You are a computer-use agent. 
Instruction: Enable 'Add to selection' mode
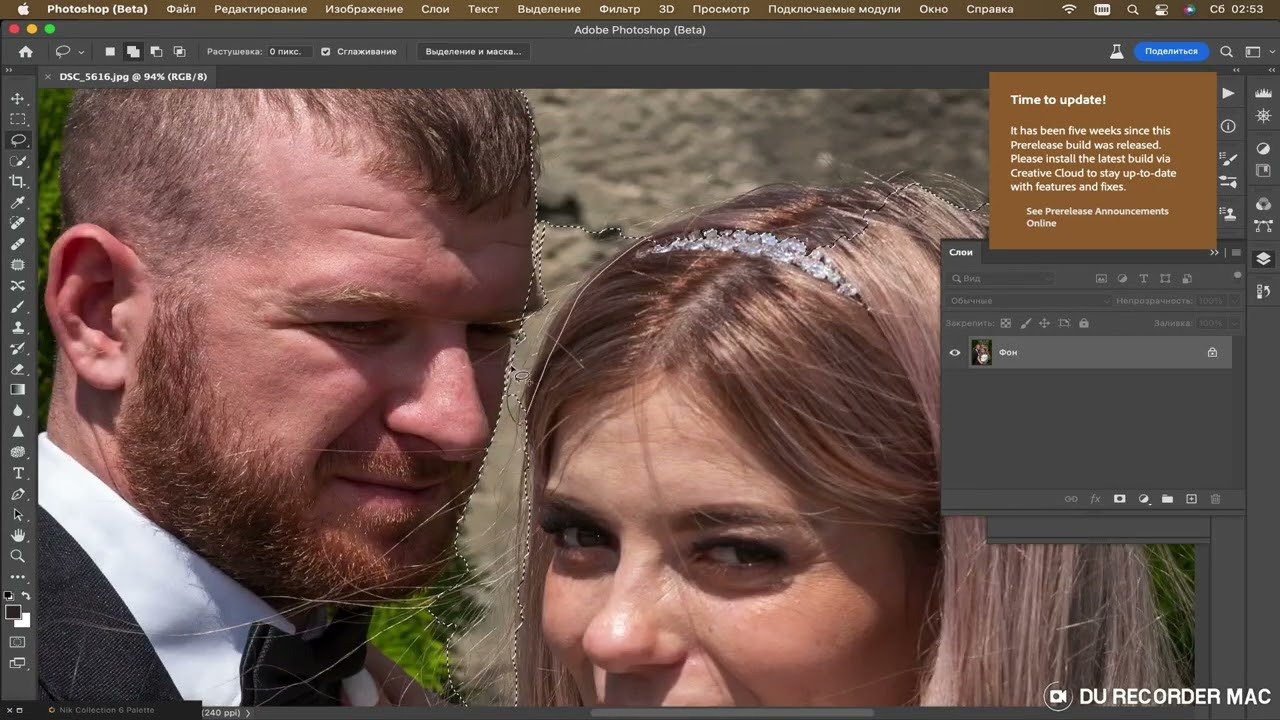pos(133,51)
